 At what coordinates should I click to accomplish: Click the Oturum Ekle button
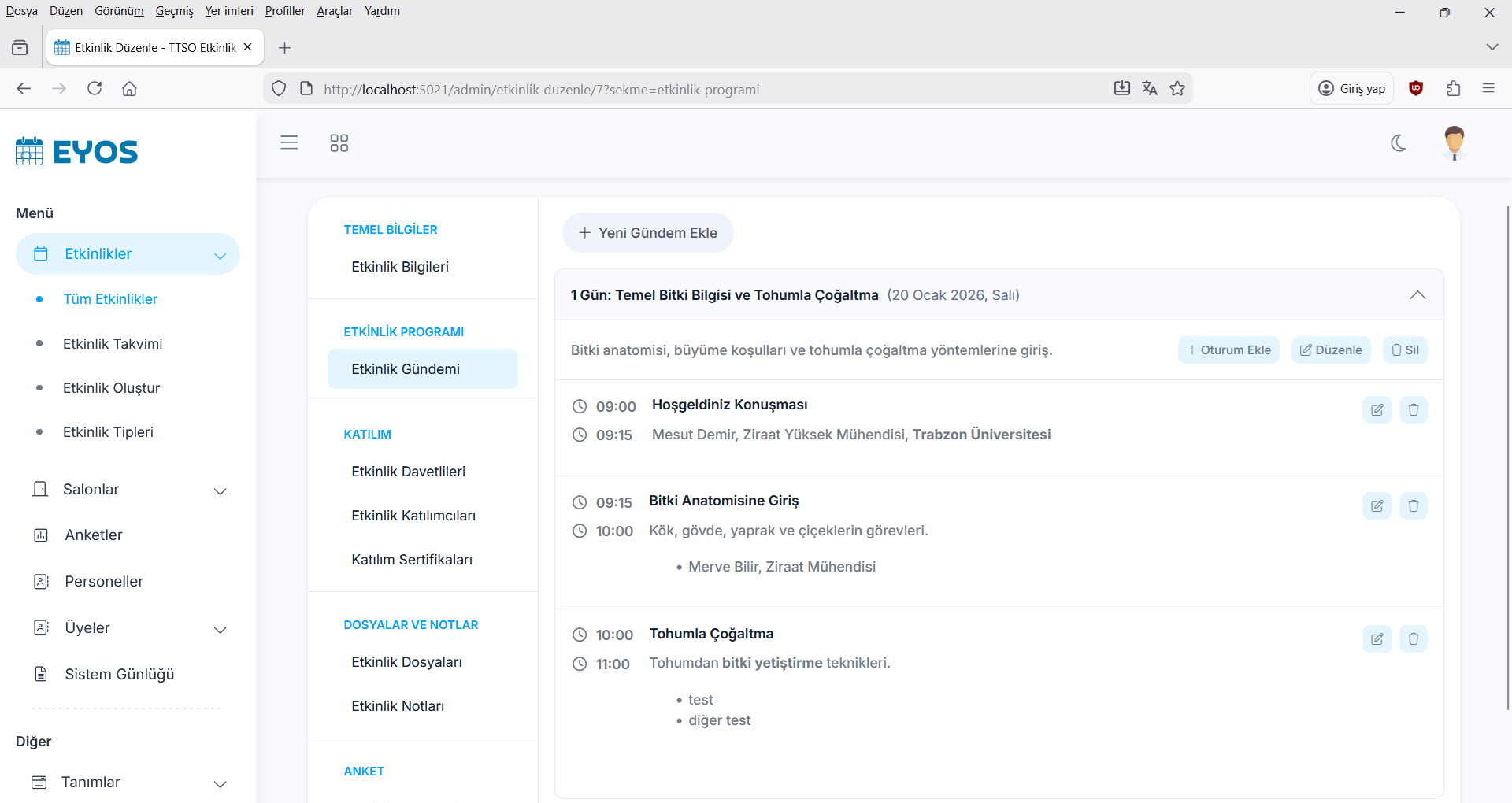(1228, 350)
